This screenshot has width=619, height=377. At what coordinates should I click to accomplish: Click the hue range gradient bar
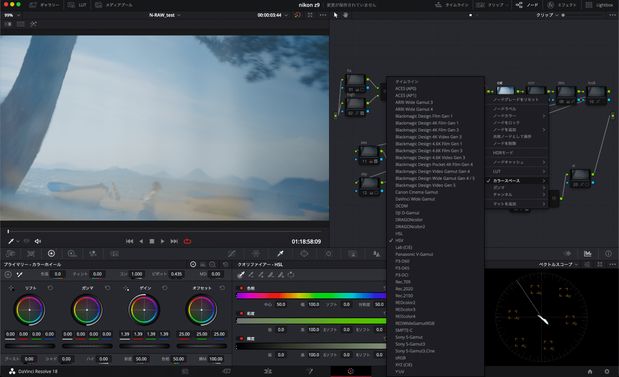click(x=311, y=295)
